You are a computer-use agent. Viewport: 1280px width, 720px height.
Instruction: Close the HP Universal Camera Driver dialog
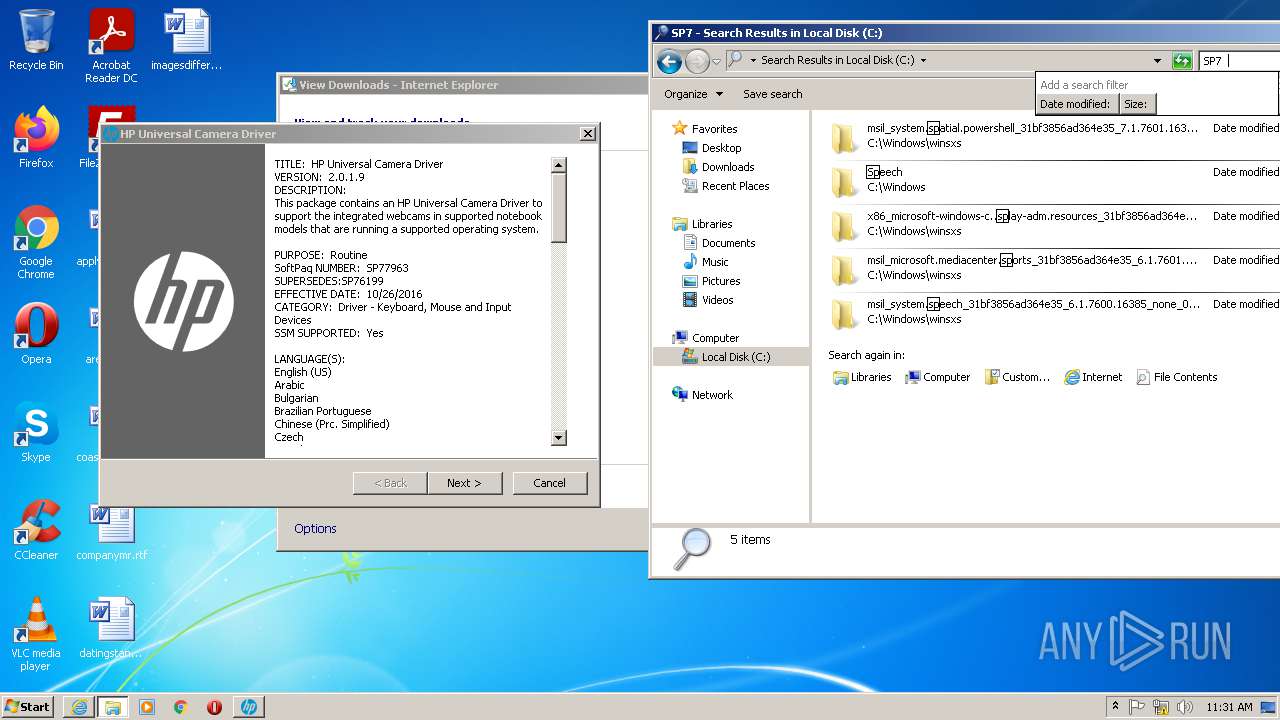coord(587,133)
